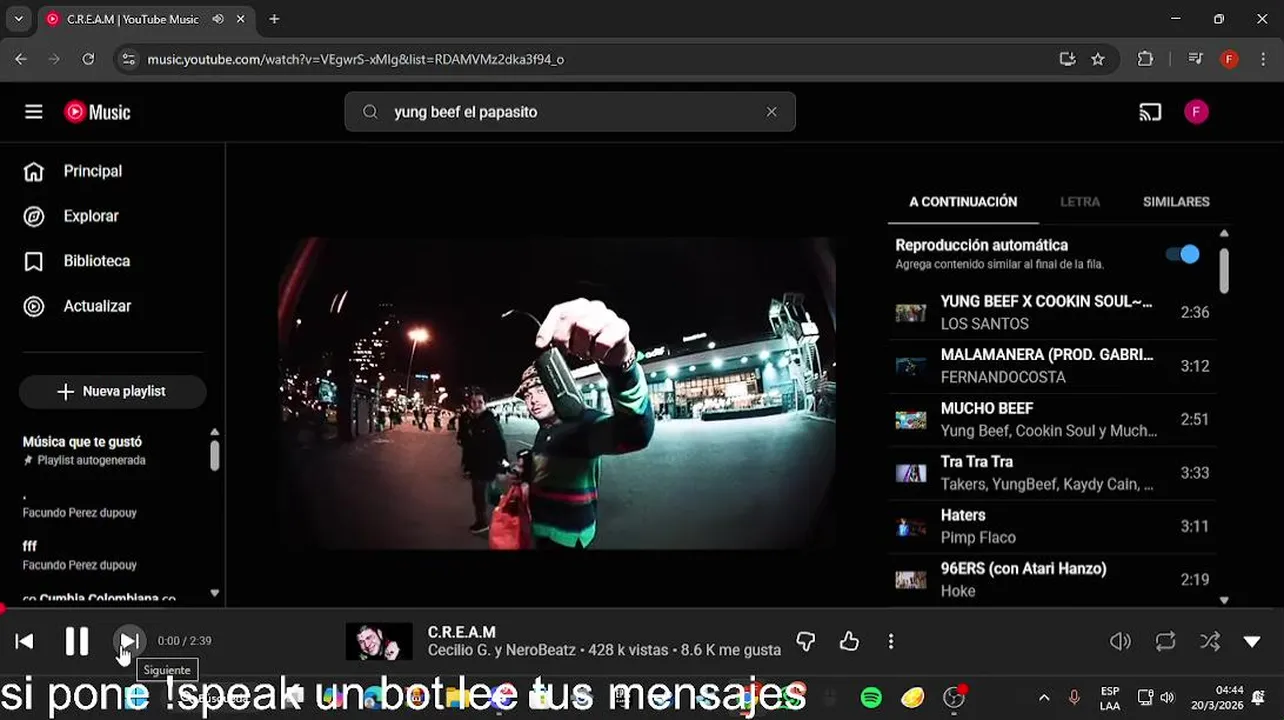Click the YouTube Music logo
The height and width of the screenshot is (720, 1284).
pyautogui.click(x=98, y=112)
